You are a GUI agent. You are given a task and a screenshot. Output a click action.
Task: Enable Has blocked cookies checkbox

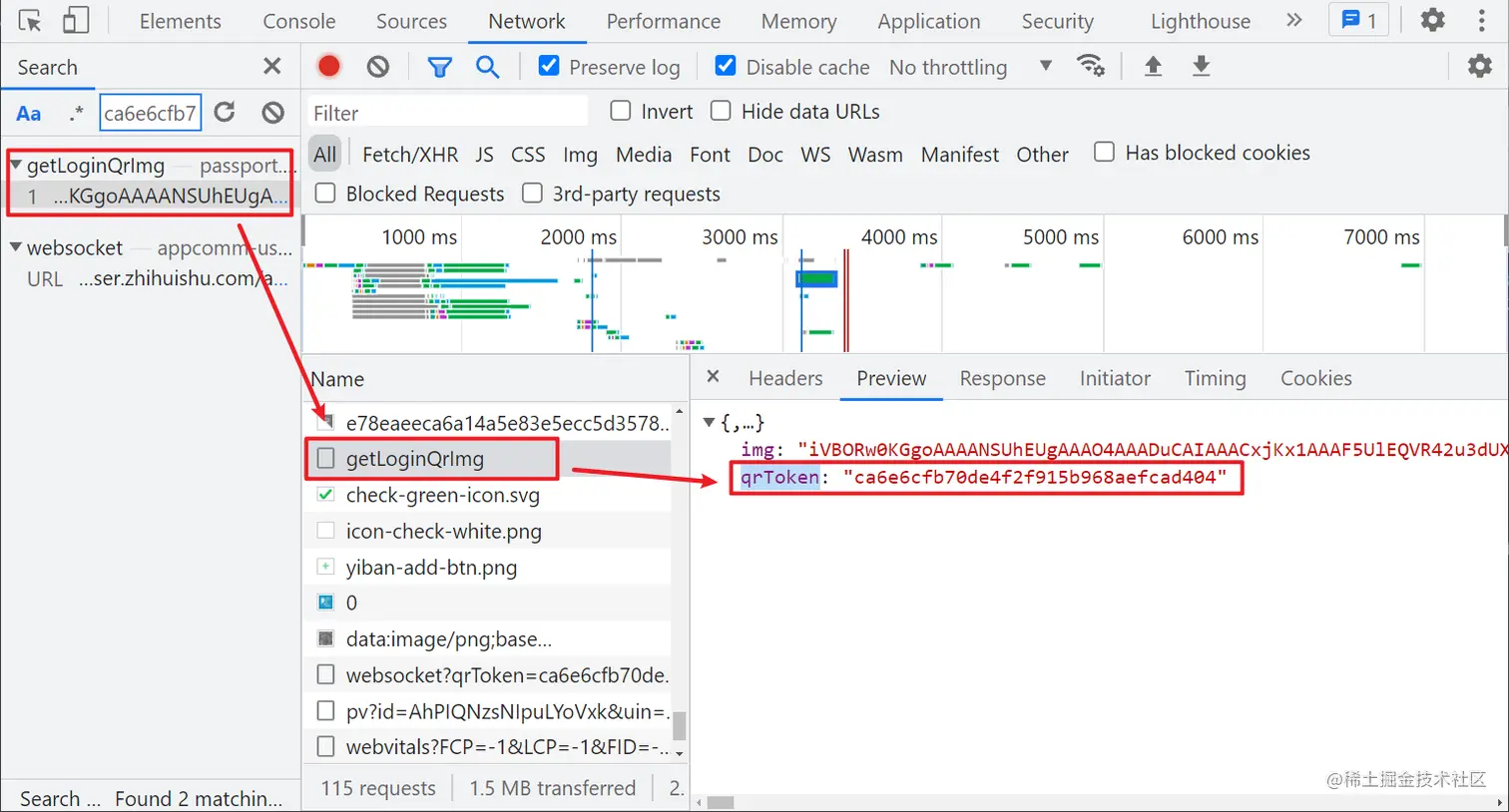pyautogui.click(x=1104, y=152)
